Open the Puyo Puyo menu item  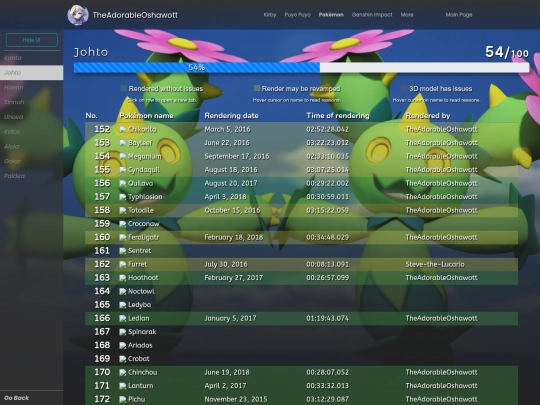click(298, 15)
